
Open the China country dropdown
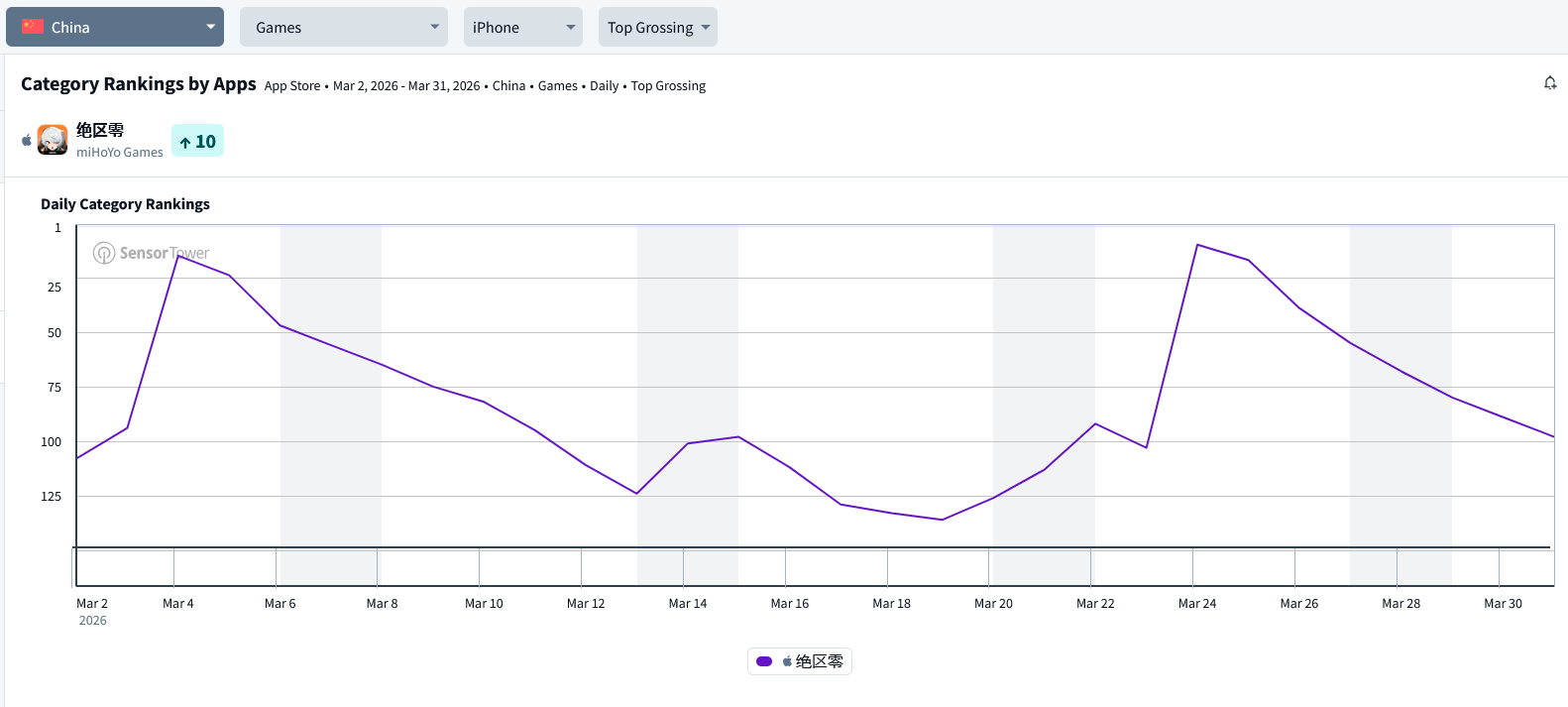(115, 27)
